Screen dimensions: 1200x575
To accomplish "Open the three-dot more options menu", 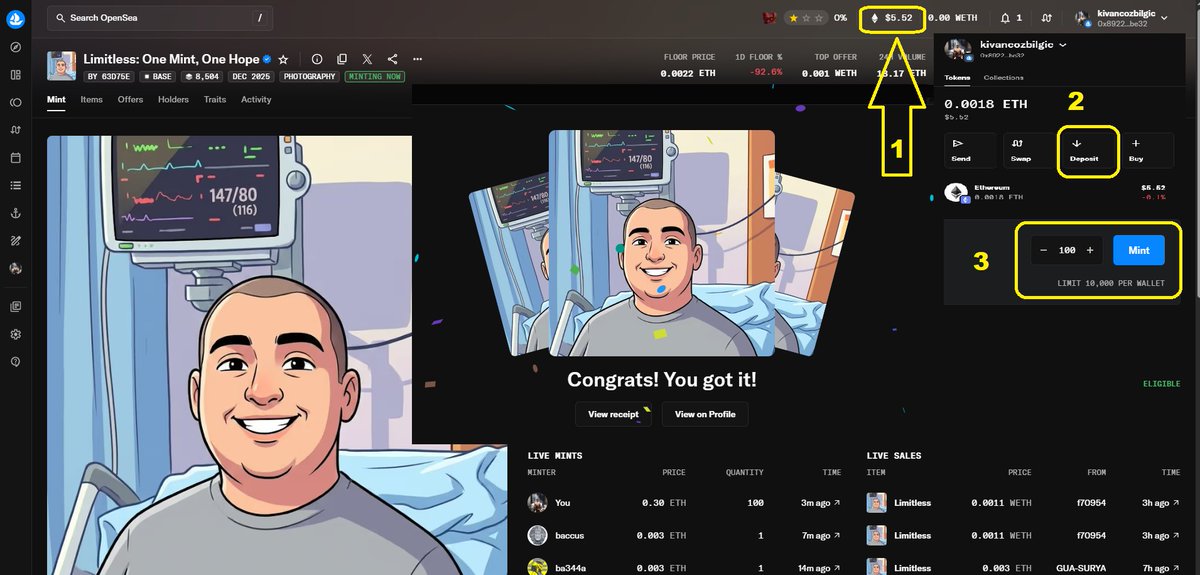I will pyautogui.click(x=418, y=60).
